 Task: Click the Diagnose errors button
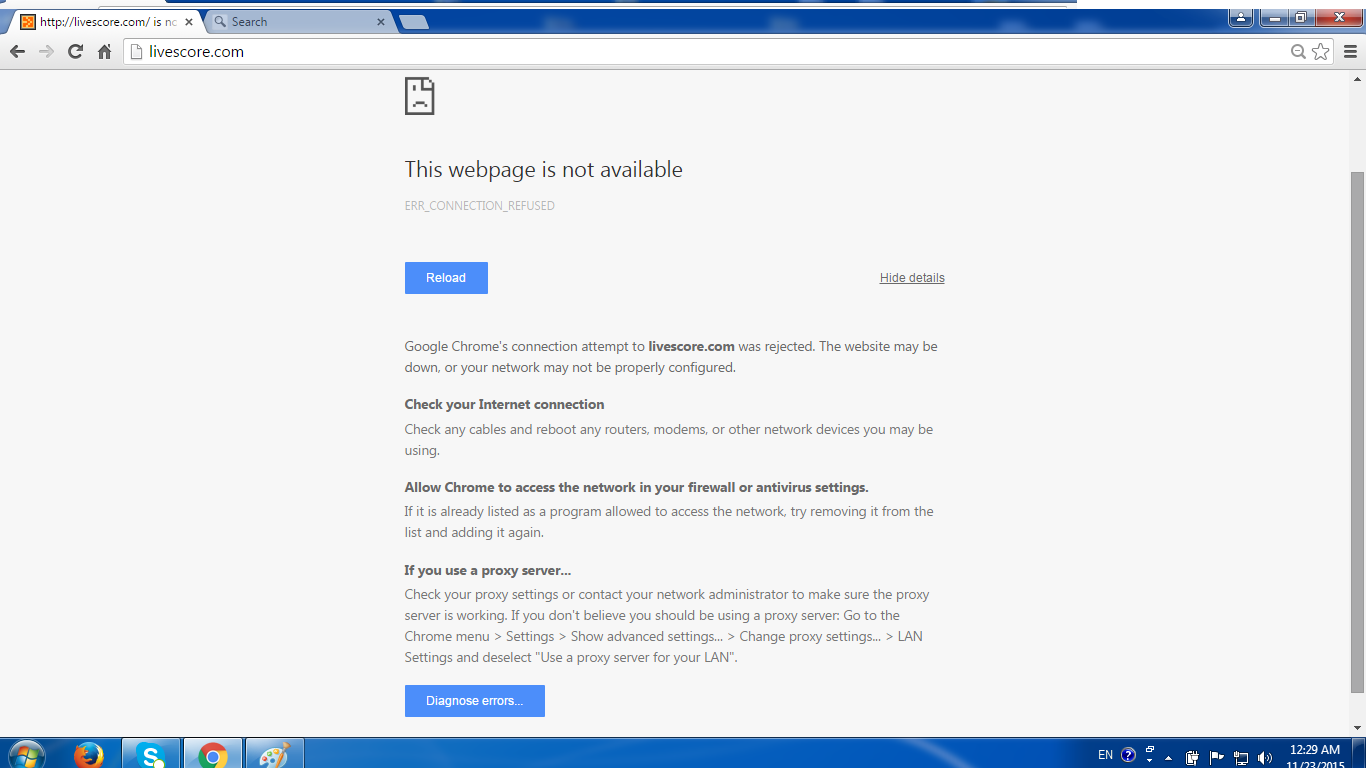point(475,701)
